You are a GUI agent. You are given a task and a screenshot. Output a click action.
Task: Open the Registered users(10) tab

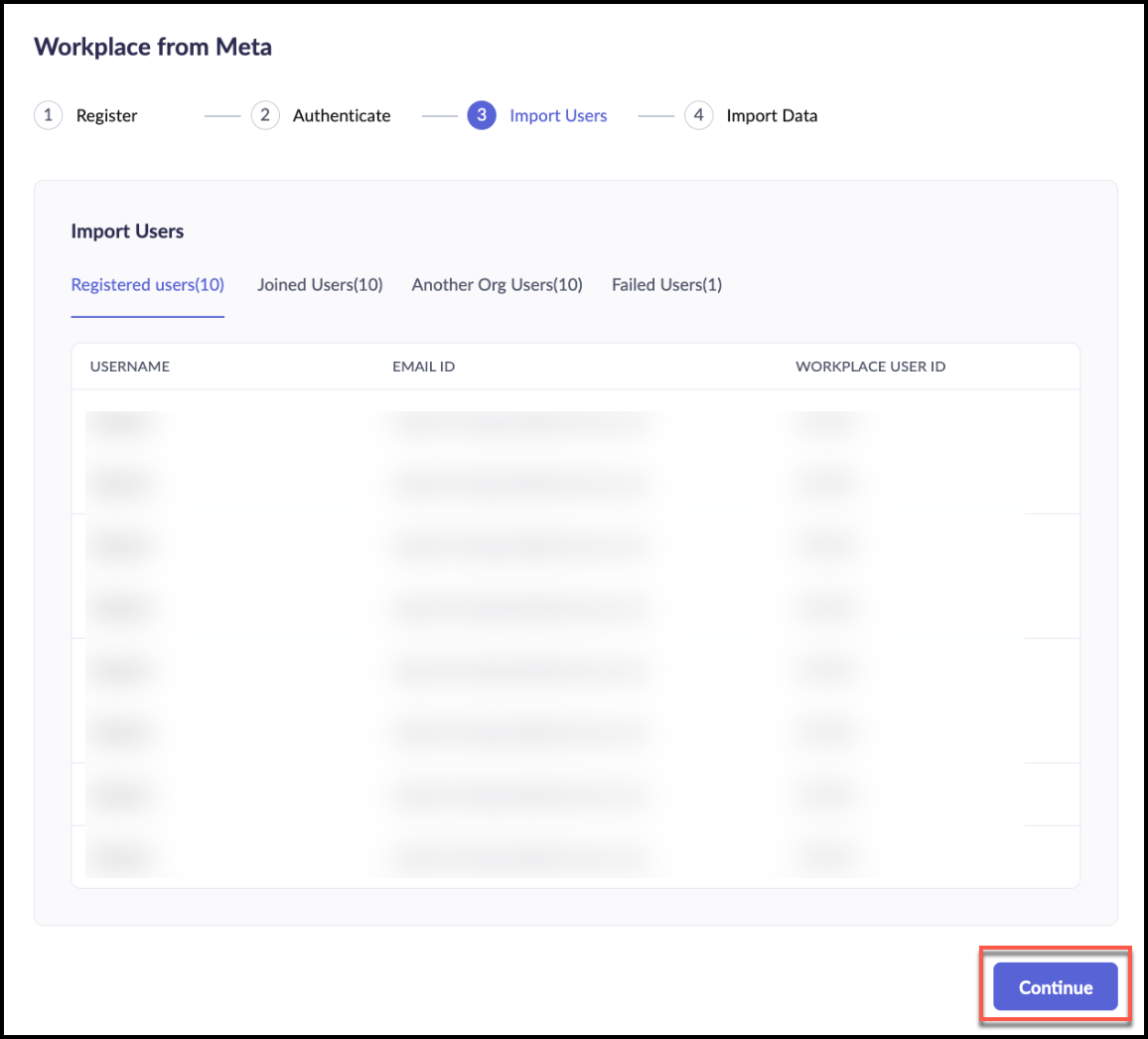click(x=147, y=285)
